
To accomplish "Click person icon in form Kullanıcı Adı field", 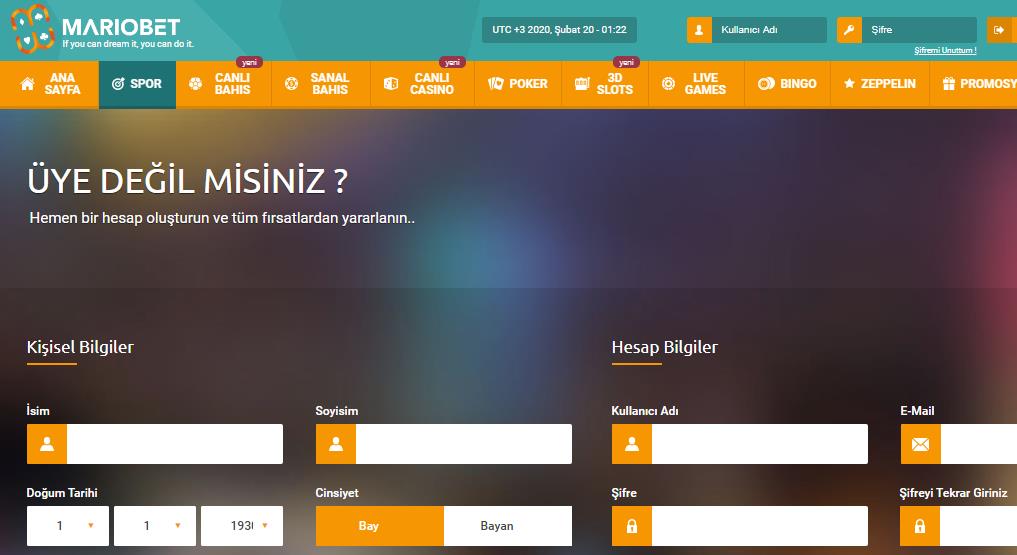I will point(632,444).
